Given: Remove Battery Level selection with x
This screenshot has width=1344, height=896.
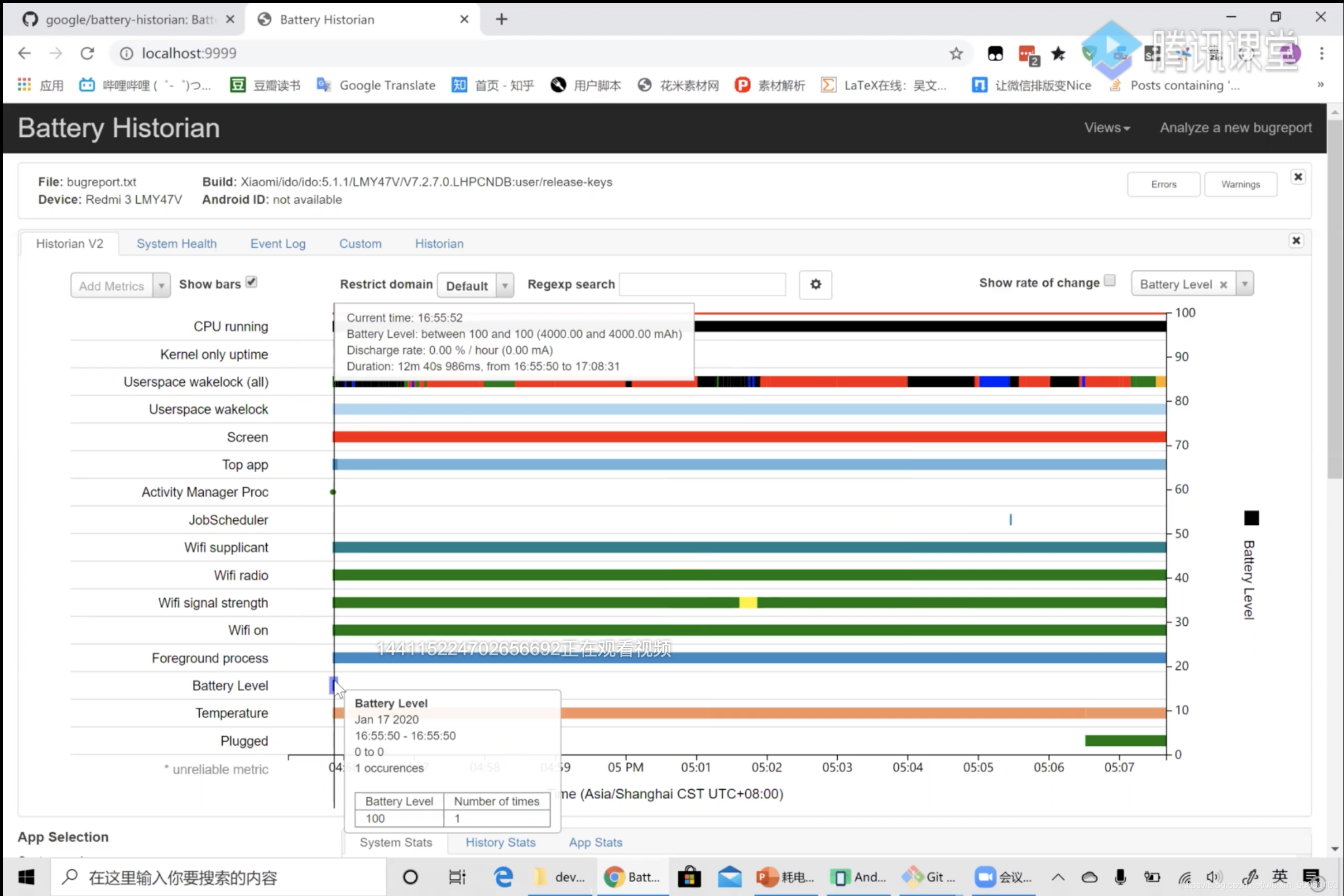Looking at the screenshot, I should pyautogui.click(x=1223, y=285).
